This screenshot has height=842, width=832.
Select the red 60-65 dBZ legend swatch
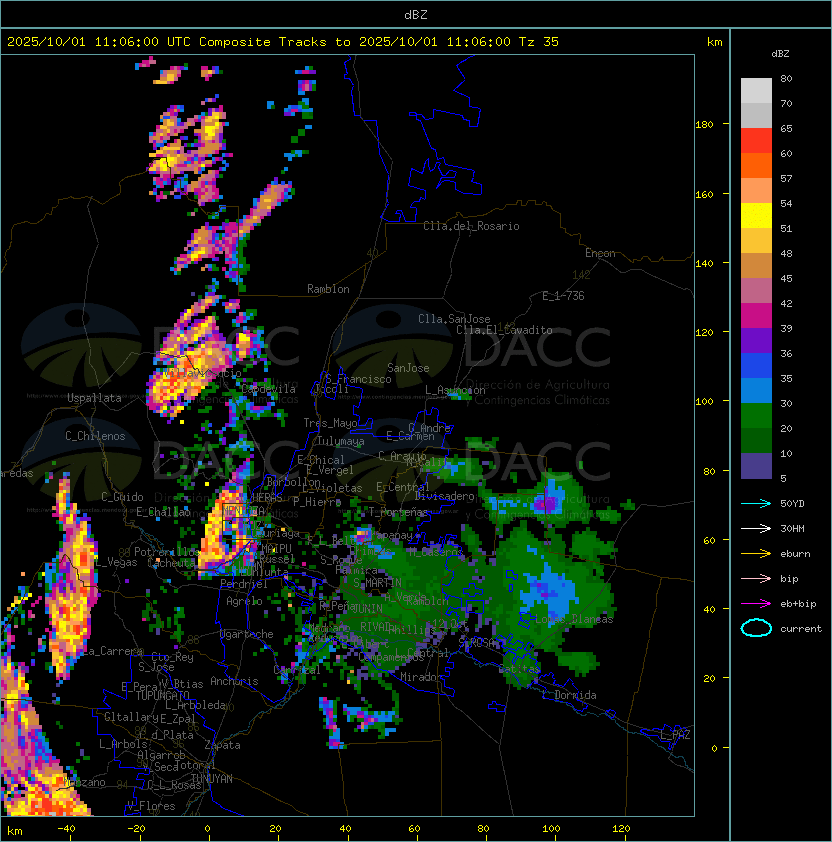[756, 141]
